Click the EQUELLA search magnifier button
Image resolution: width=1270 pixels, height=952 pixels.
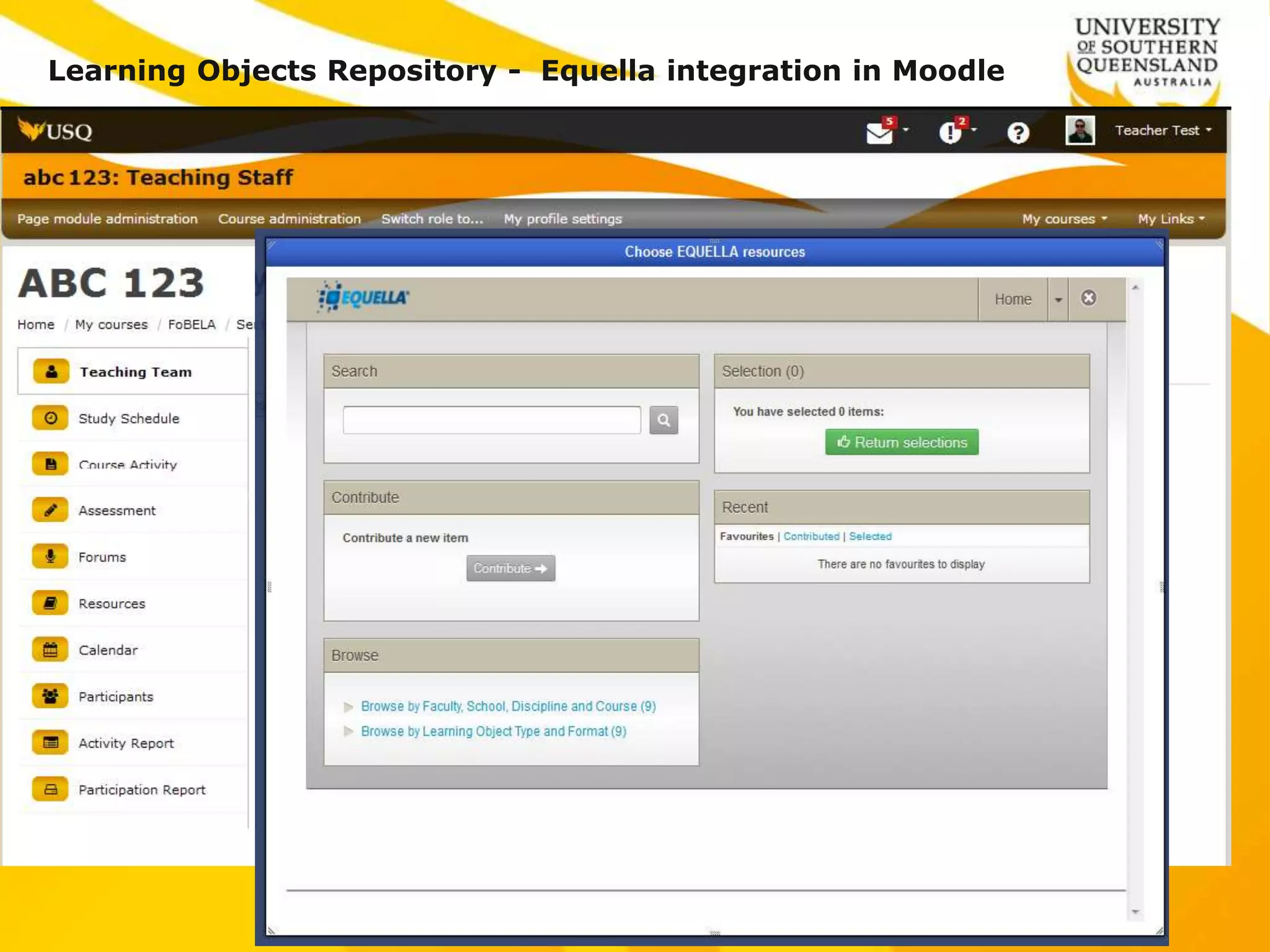click(x=664, y=420)
